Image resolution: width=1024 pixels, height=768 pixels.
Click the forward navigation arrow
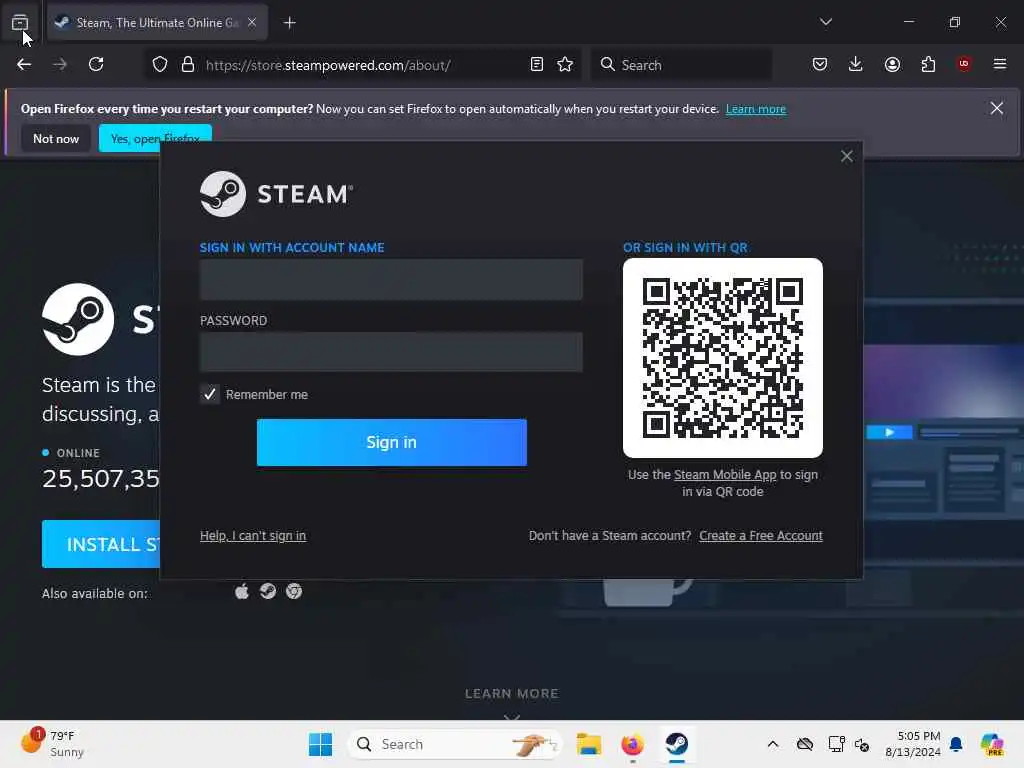point(60,65)
